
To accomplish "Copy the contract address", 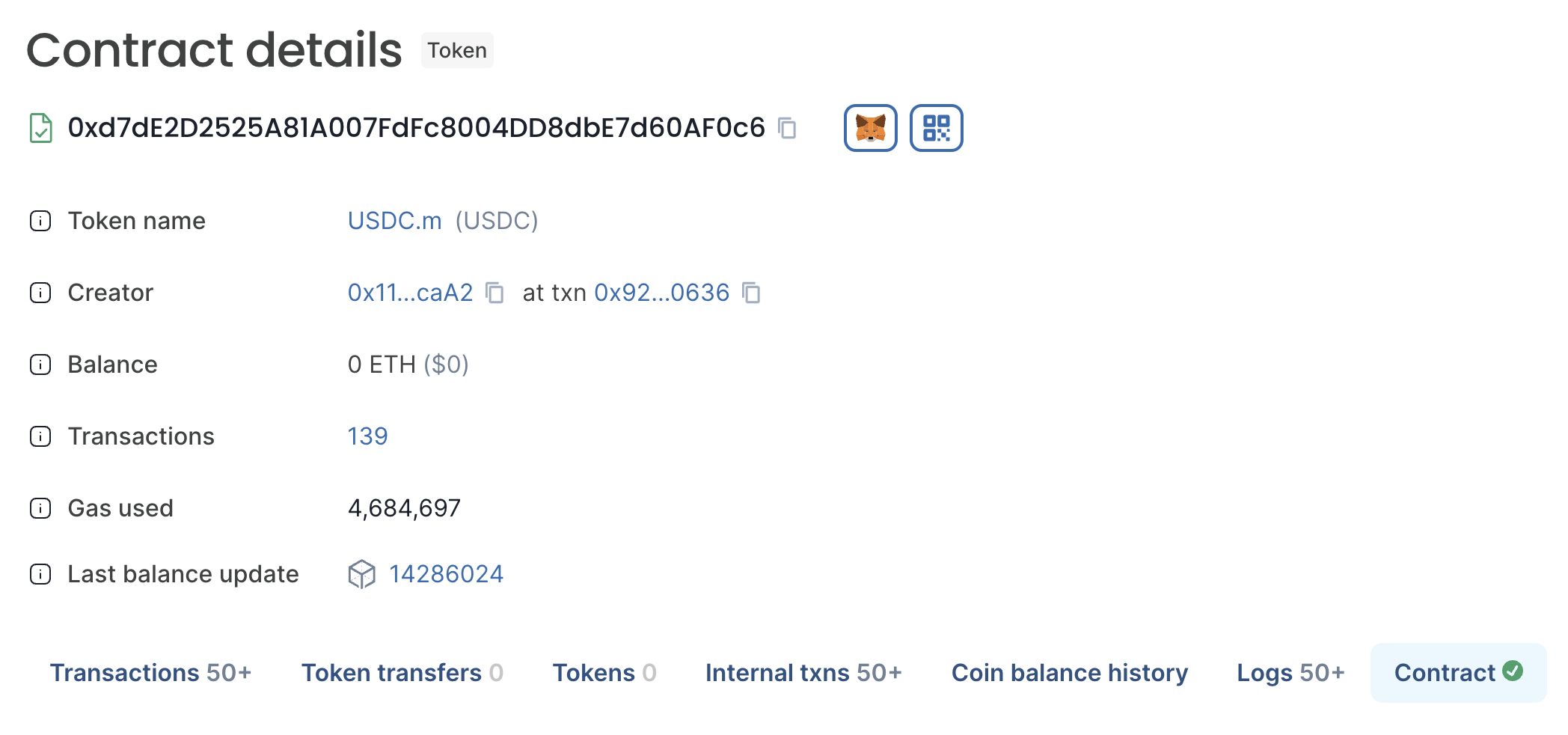I will pyautogui.click(x=788, y=129).
